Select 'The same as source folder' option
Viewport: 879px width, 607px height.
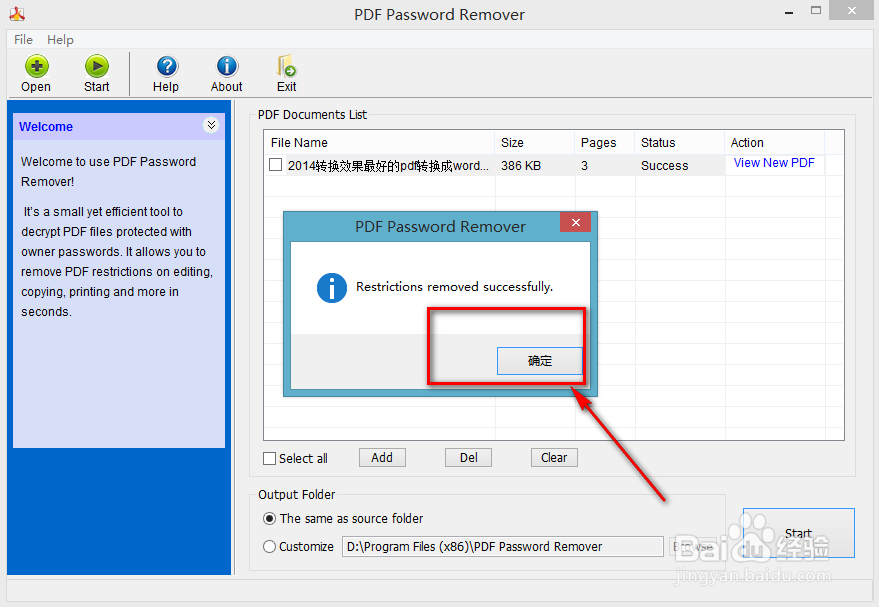270,519
